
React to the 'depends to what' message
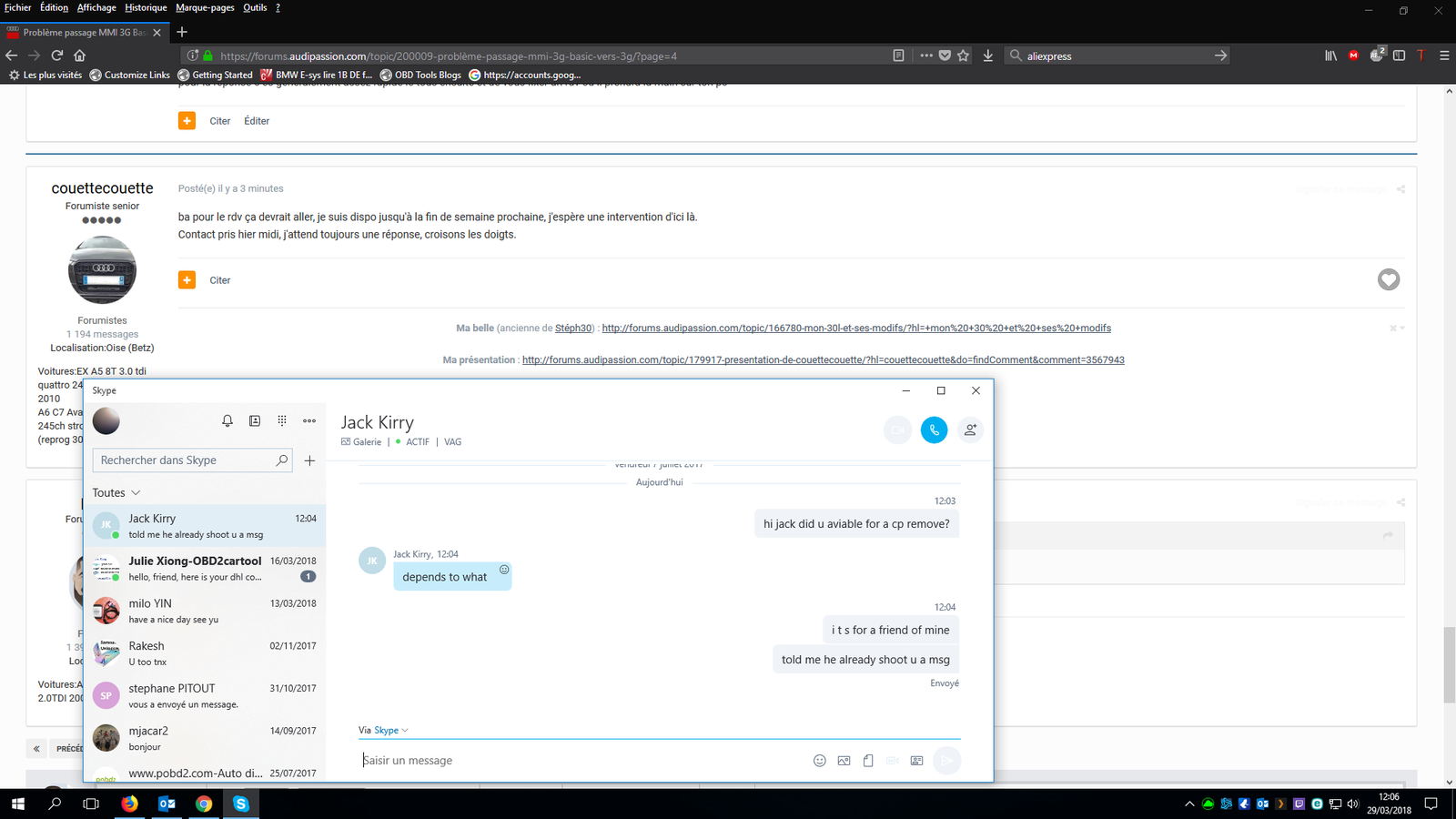click(504, 570)
